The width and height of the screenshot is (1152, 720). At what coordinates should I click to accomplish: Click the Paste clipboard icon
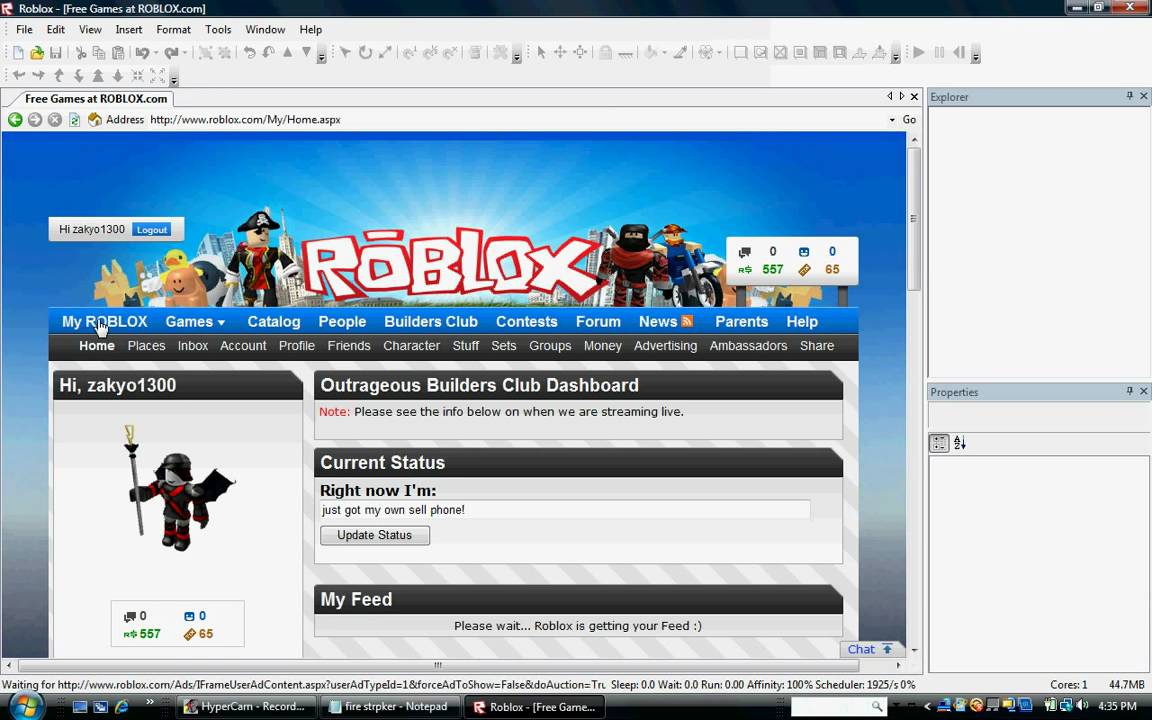(118, 53)
